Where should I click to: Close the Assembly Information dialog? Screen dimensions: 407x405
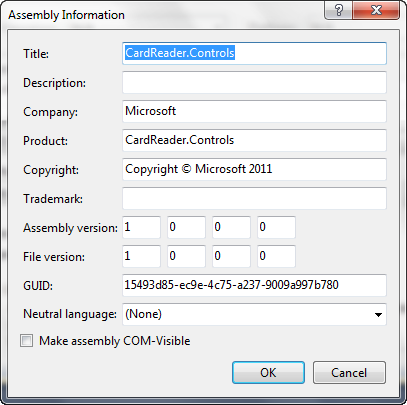376,10
